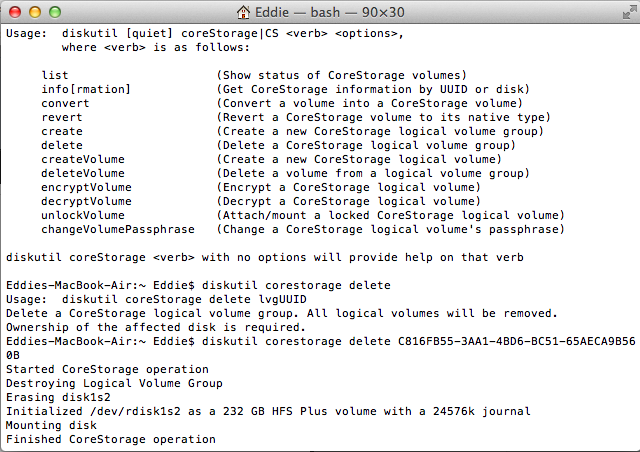The width and height of the screenshot is (640, 452).
Task: Click the 'convert' verb in usage list
Action: tap(65, 103)
